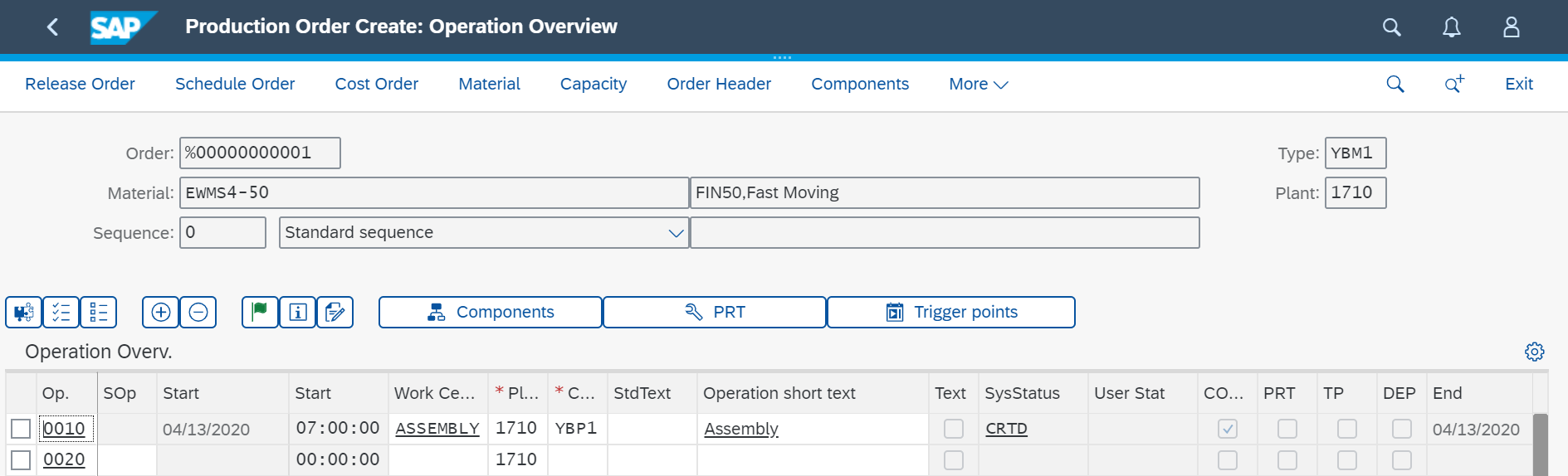Click the YBP1 control key cell
1568x476 pixels.
coord(577,429)
